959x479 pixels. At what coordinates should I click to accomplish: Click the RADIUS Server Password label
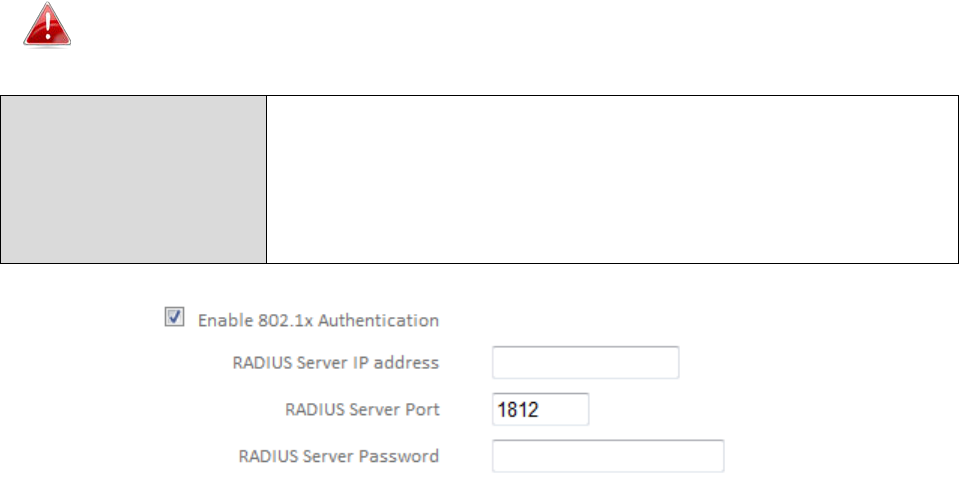click(x=339, y=456)
